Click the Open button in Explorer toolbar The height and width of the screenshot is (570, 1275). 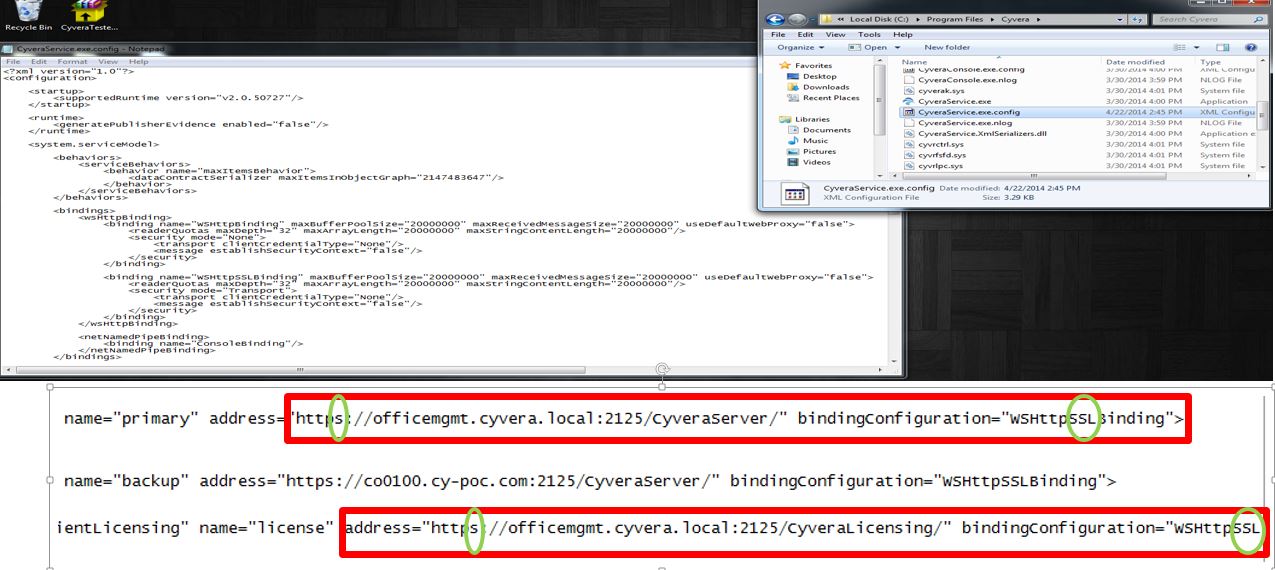tap(868, 47)
